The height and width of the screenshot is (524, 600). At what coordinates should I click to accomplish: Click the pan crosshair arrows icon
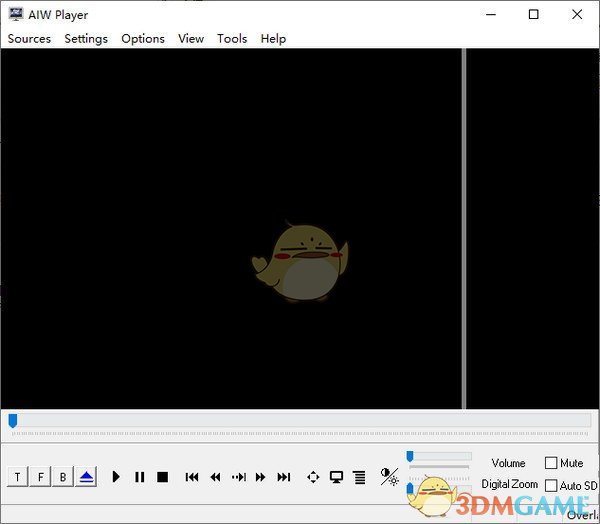point(313,477)
